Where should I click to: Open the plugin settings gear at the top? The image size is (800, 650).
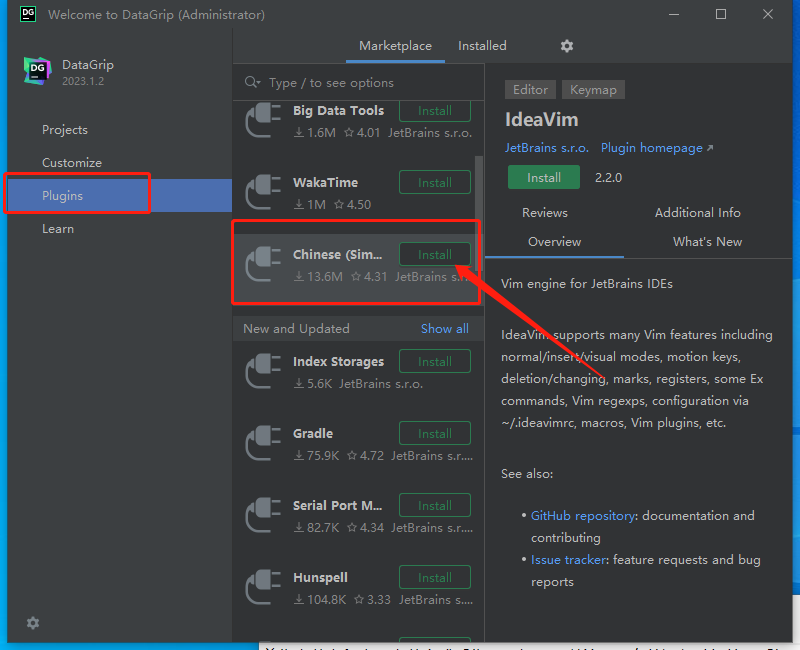pos(566,46)
